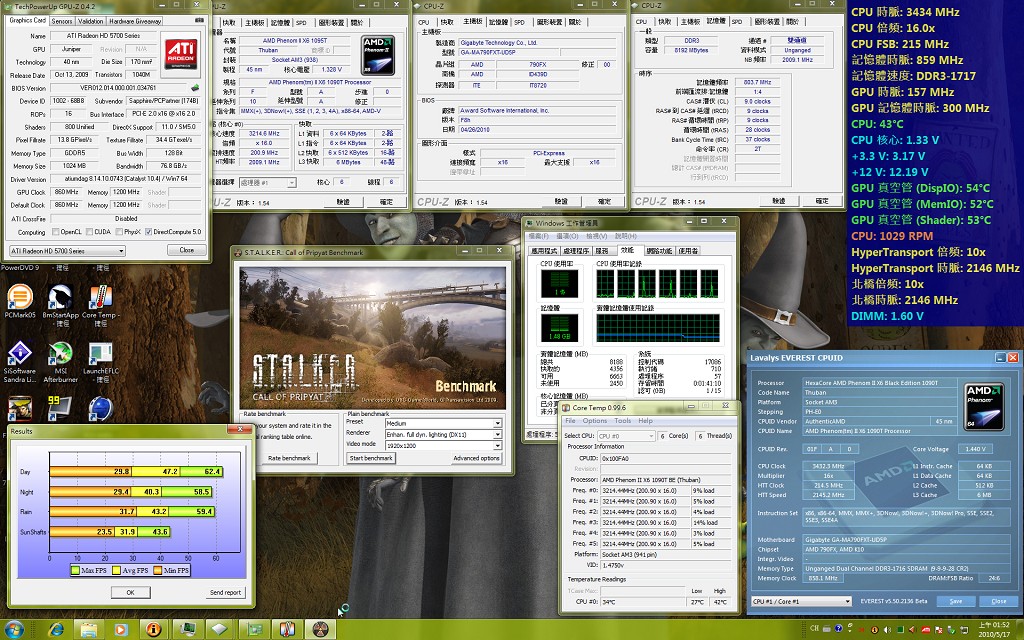Open the media player taskbar icon

[x=121, y=630]
